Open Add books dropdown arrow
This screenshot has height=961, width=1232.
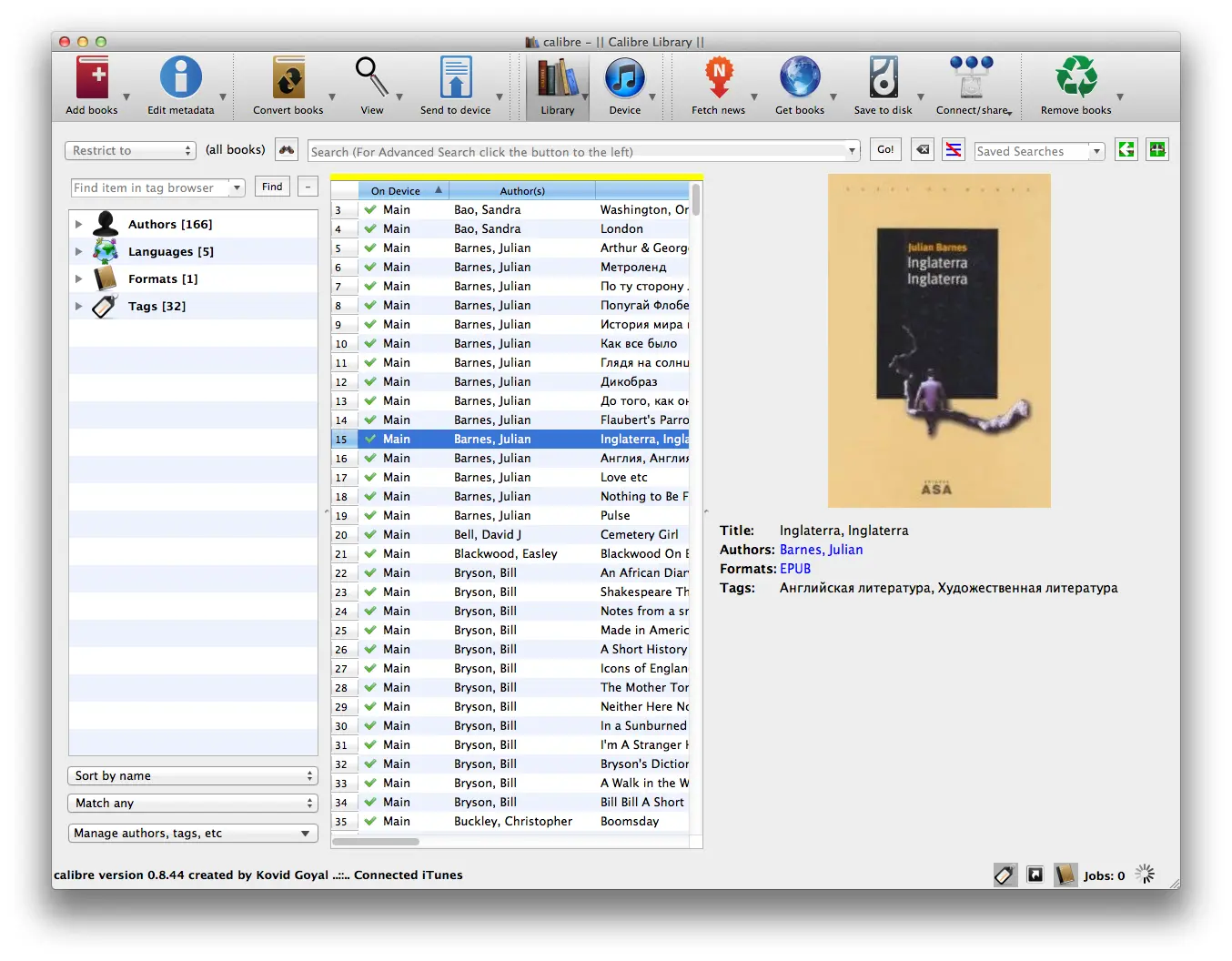(126, 96)
